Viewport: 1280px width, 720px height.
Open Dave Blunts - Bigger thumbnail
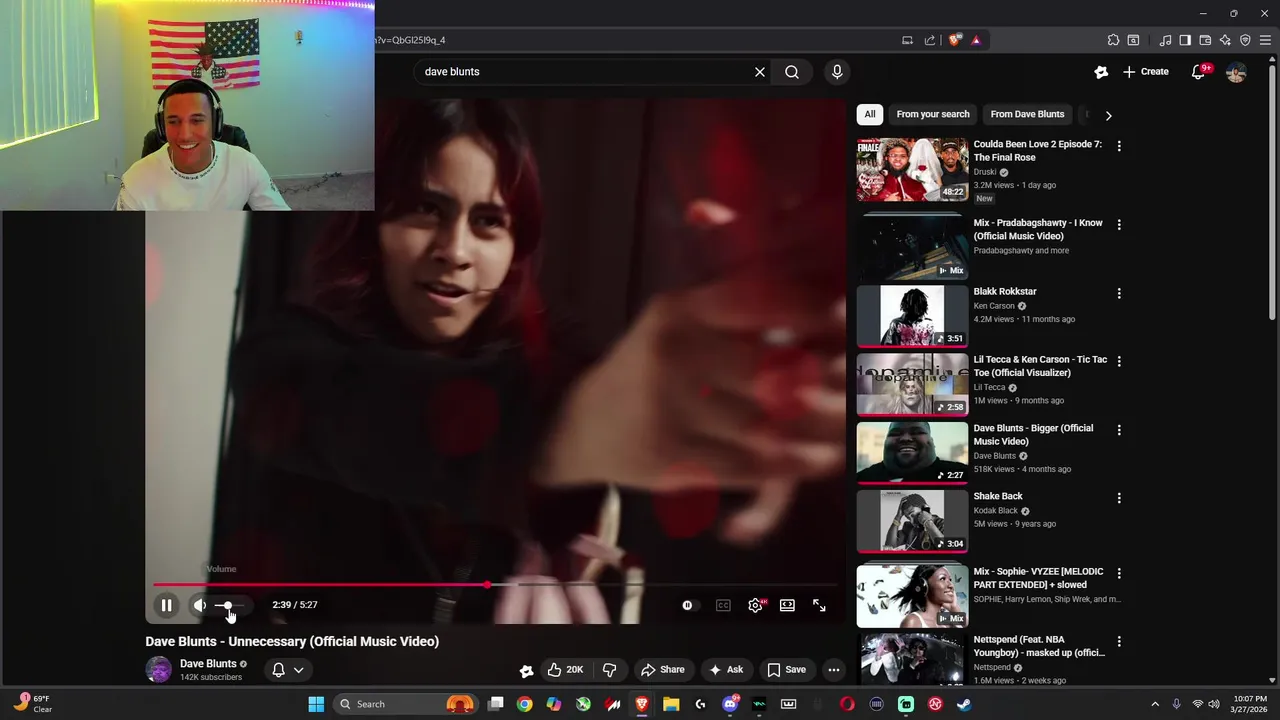point(912,452)
